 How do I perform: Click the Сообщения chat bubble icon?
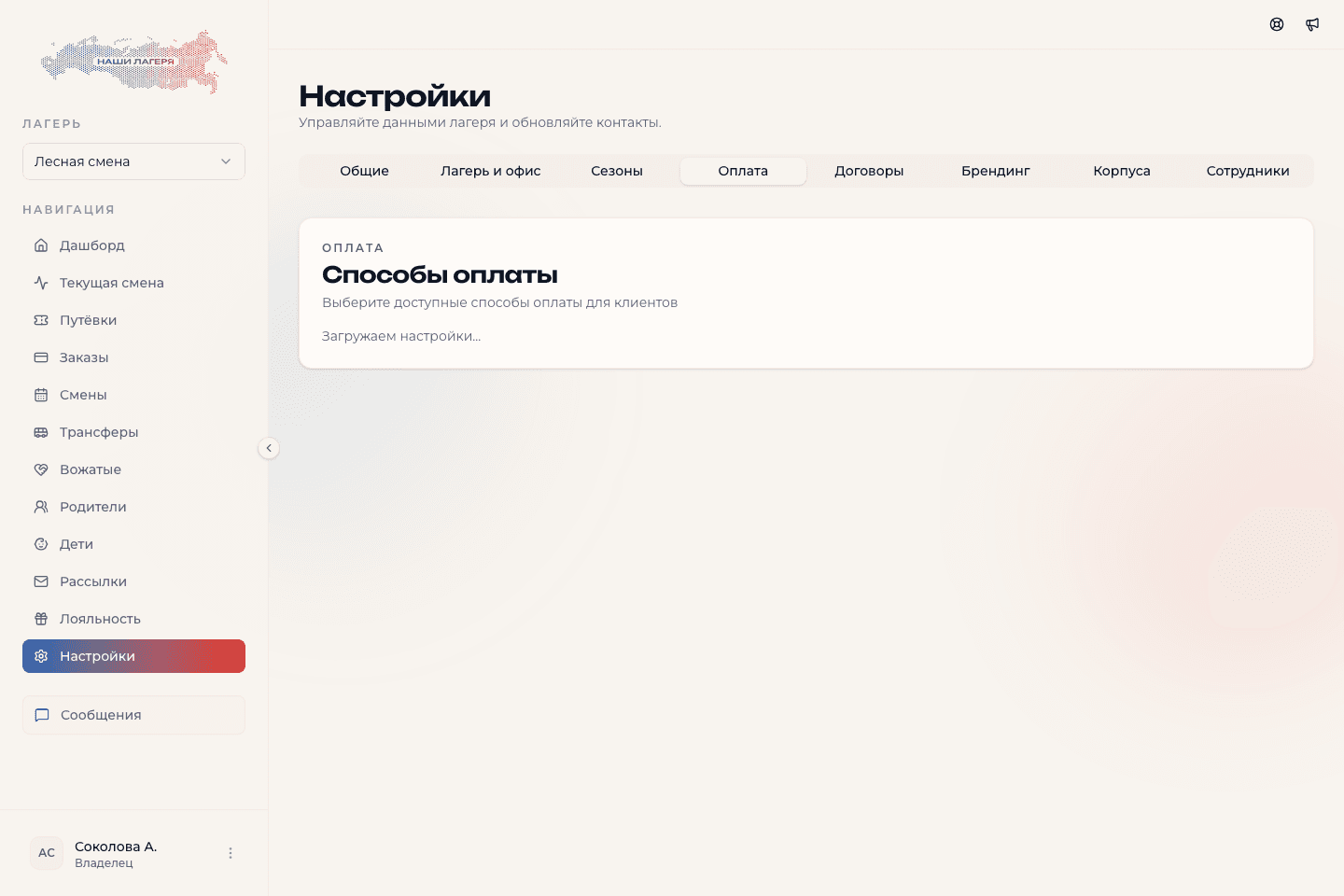click(x=42, y=715)
